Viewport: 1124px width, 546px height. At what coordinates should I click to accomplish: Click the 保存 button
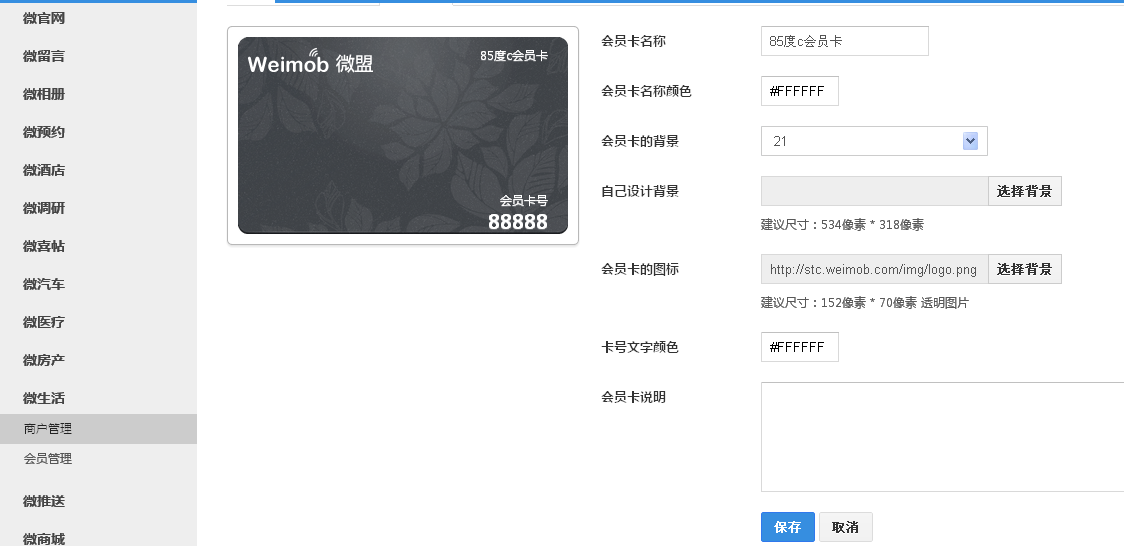(788, 527)
